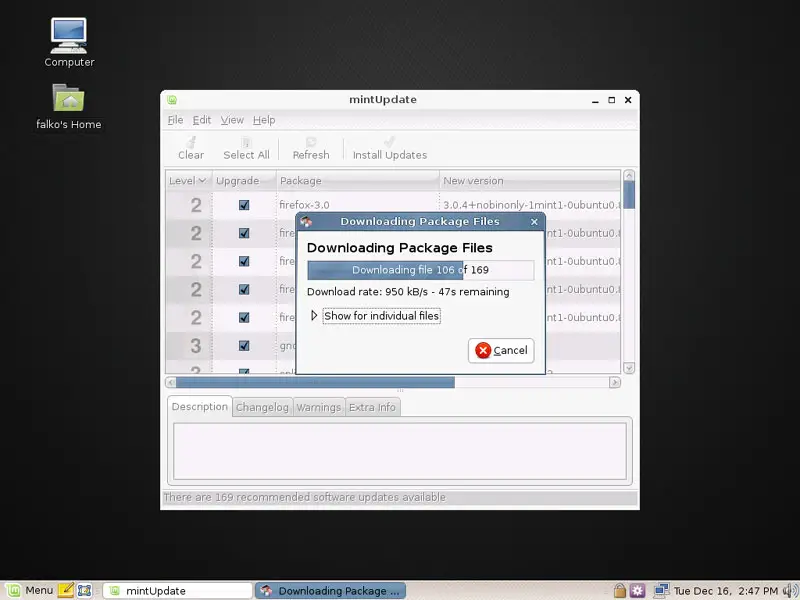Close the Downloading Package Files dialog

(534, 221)
